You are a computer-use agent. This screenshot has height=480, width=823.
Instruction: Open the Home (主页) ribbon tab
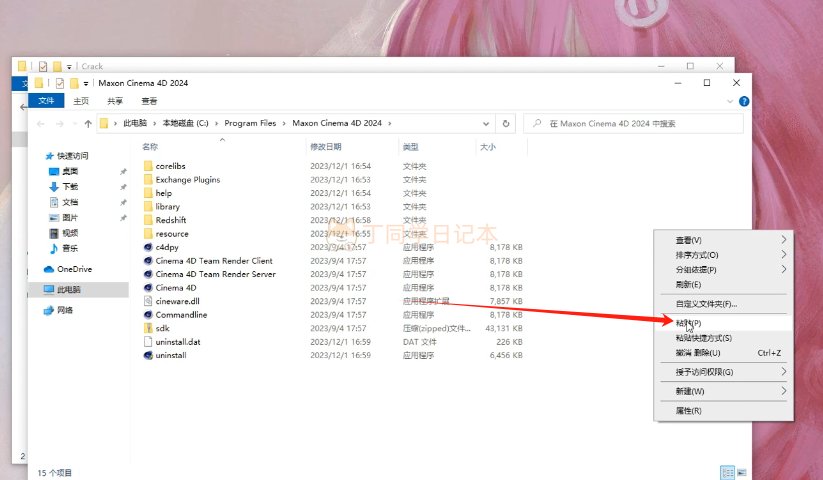coord(81,101)
